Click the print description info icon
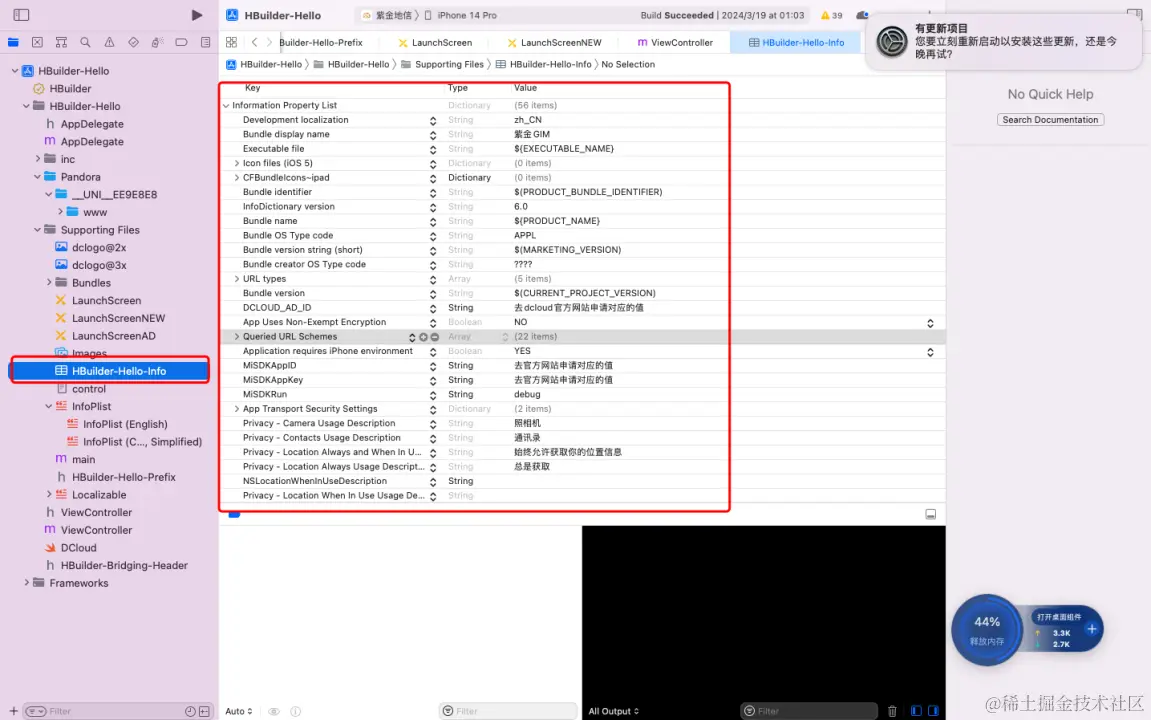The width and height of the screenshot is (1151, 720). click(x=295, y=711)
